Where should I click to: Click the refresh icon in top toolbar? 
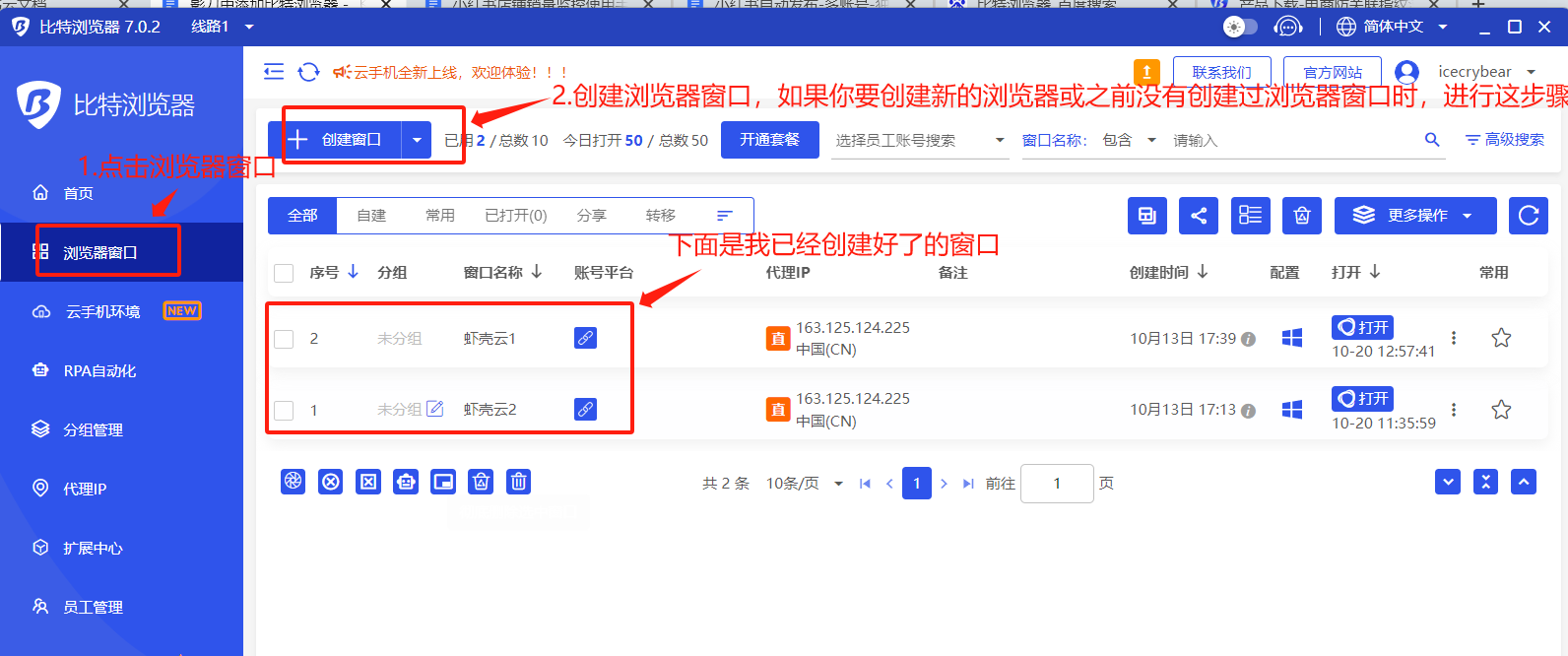(x=308, y=72)
